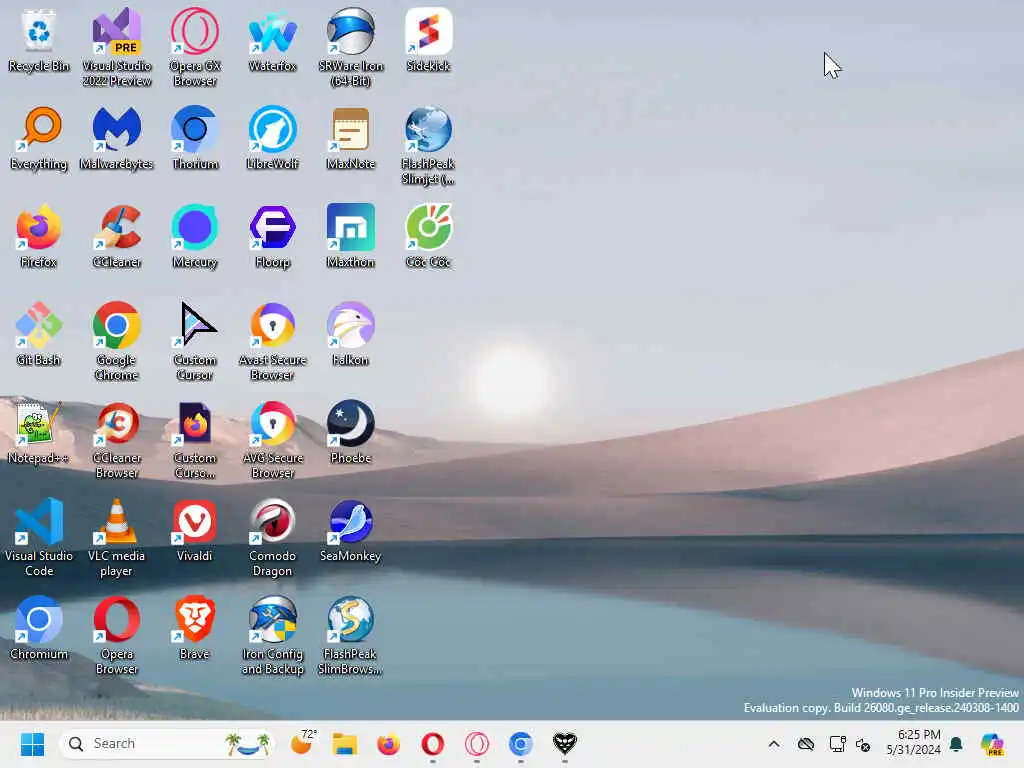This screenshot has width=1024, height=768.
Task: Select the Visual Studio Code shortcut
Action: click(39, 537)
